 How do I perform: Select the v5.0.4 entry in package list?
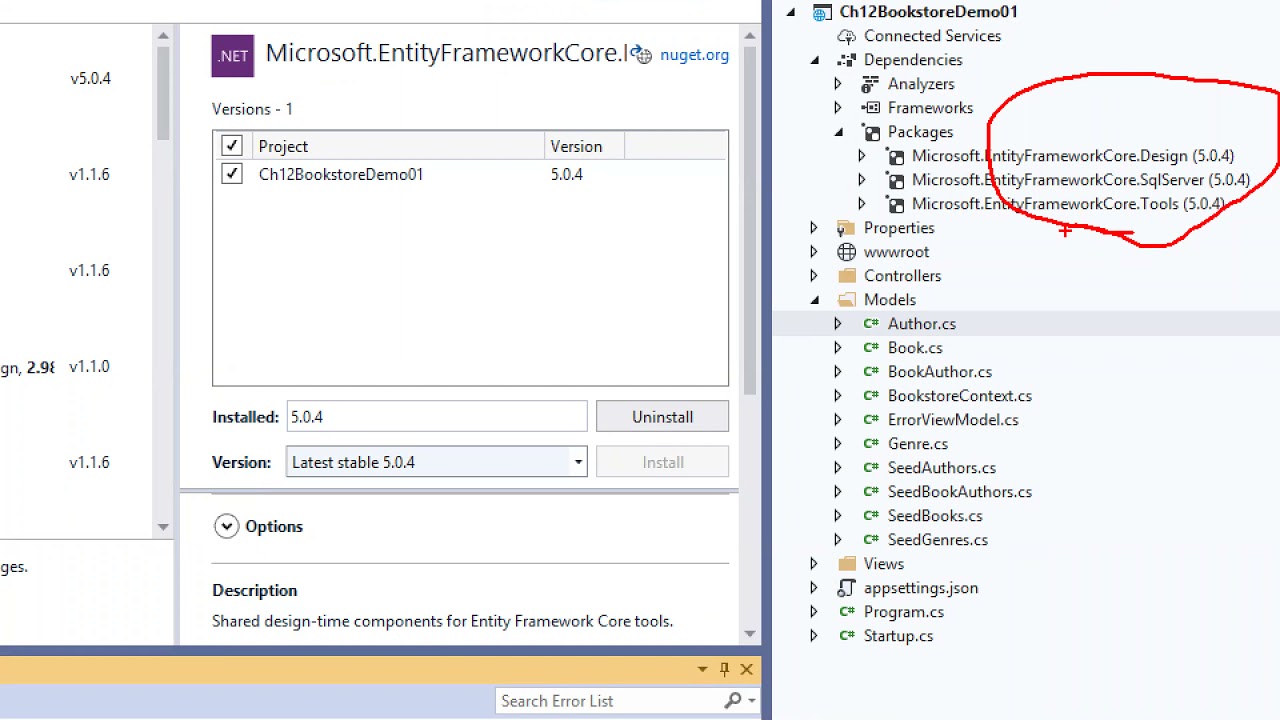coord(90,78)
